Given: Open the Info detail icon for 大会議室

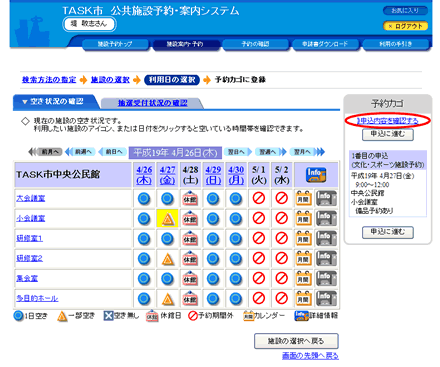Looking at the screenshot, I should tap(326, 198).
